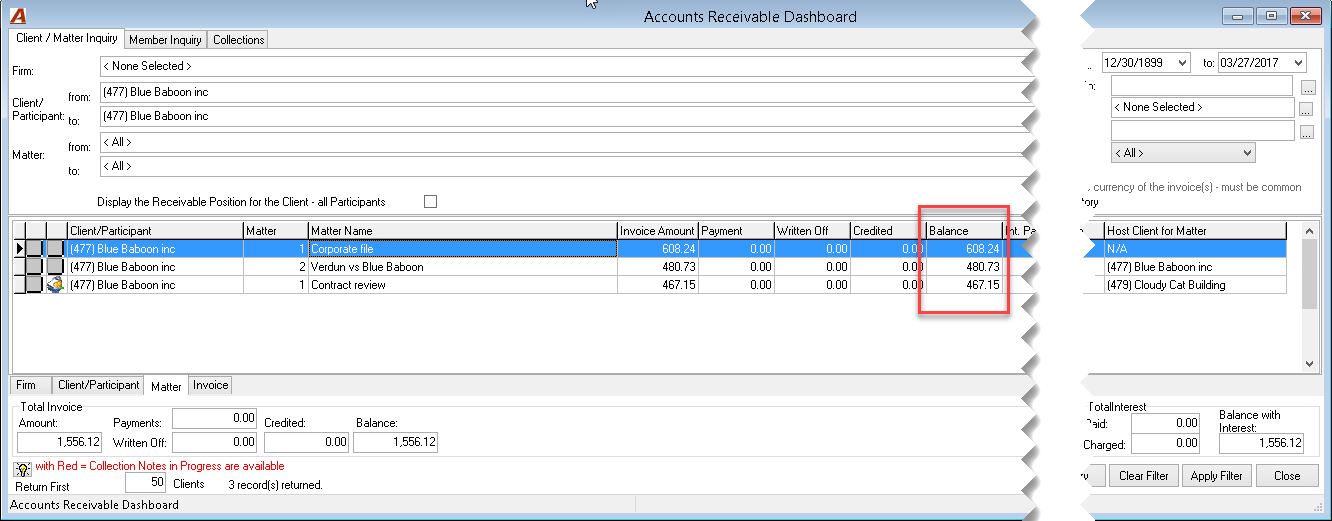This screenshot has width=1332, height=521.
Task: Sort by the Balance column header
Action: (964, 231)
